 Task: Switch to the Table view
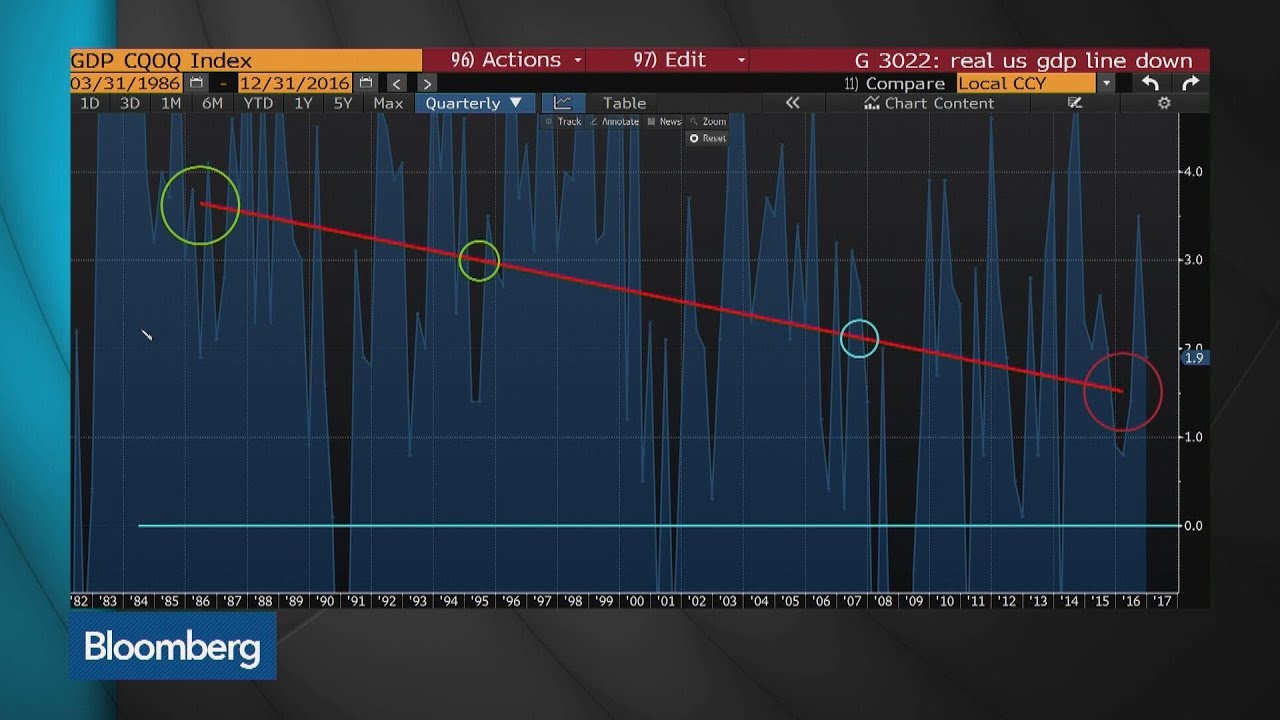(x=624, y=103)
